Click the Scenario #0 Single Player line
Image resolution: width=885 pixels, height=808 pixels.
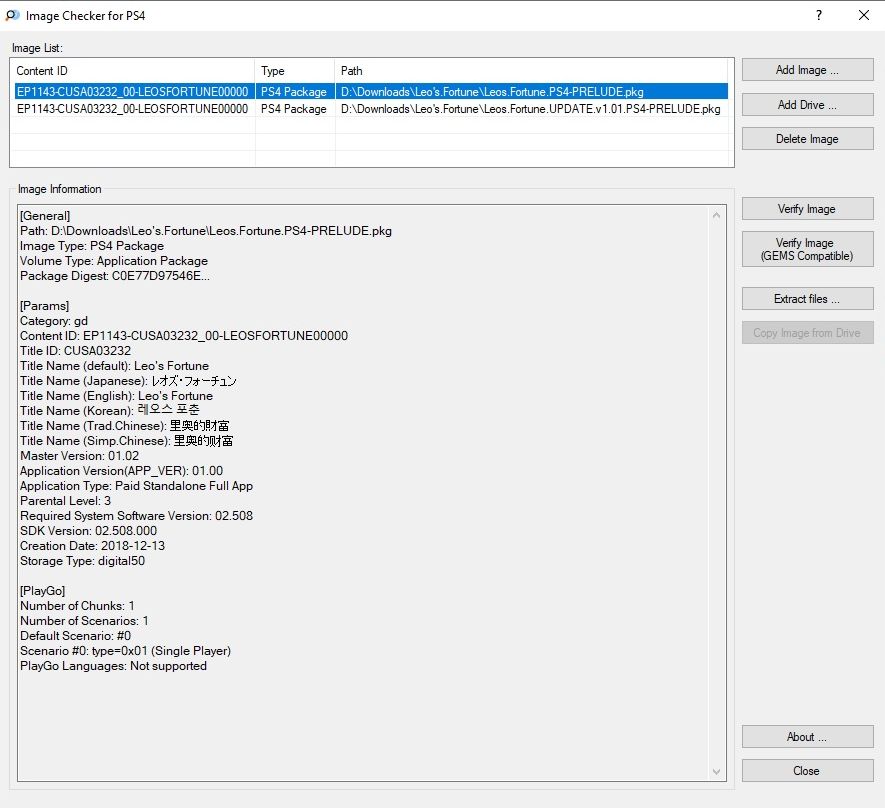(x=125, y=651)
